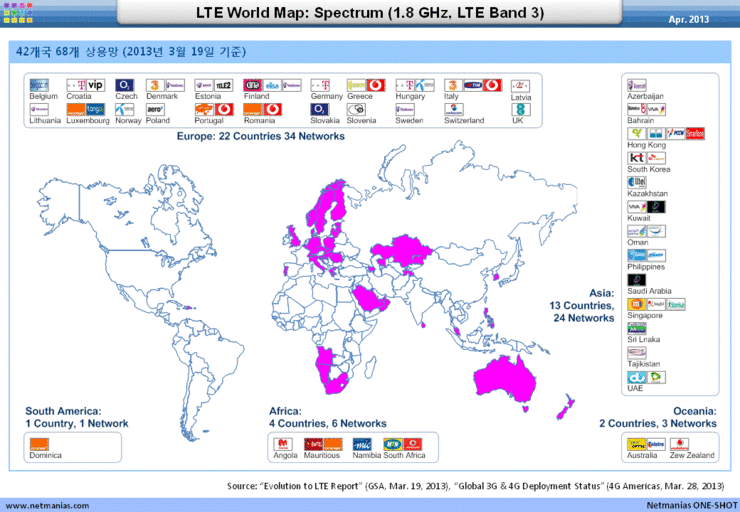Click the highlighted Kazakhstan region on map
Image resolution: width=740 pixels, height=512 pixels.
(x=401, y=250)
